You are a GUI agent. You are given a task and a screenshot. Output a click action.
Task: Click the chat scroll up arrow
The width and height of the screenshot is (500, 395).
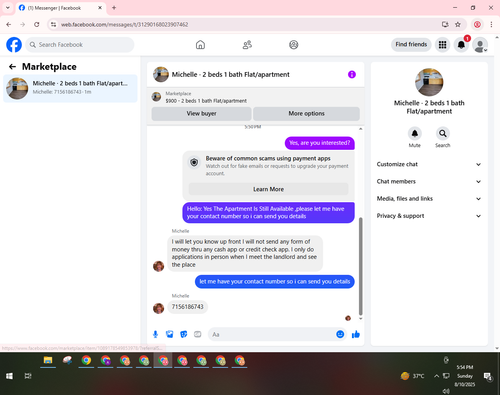(360, 129)
